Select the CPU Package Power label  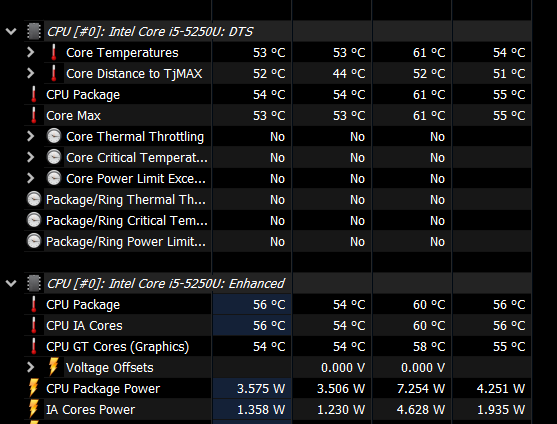[103, 388]
